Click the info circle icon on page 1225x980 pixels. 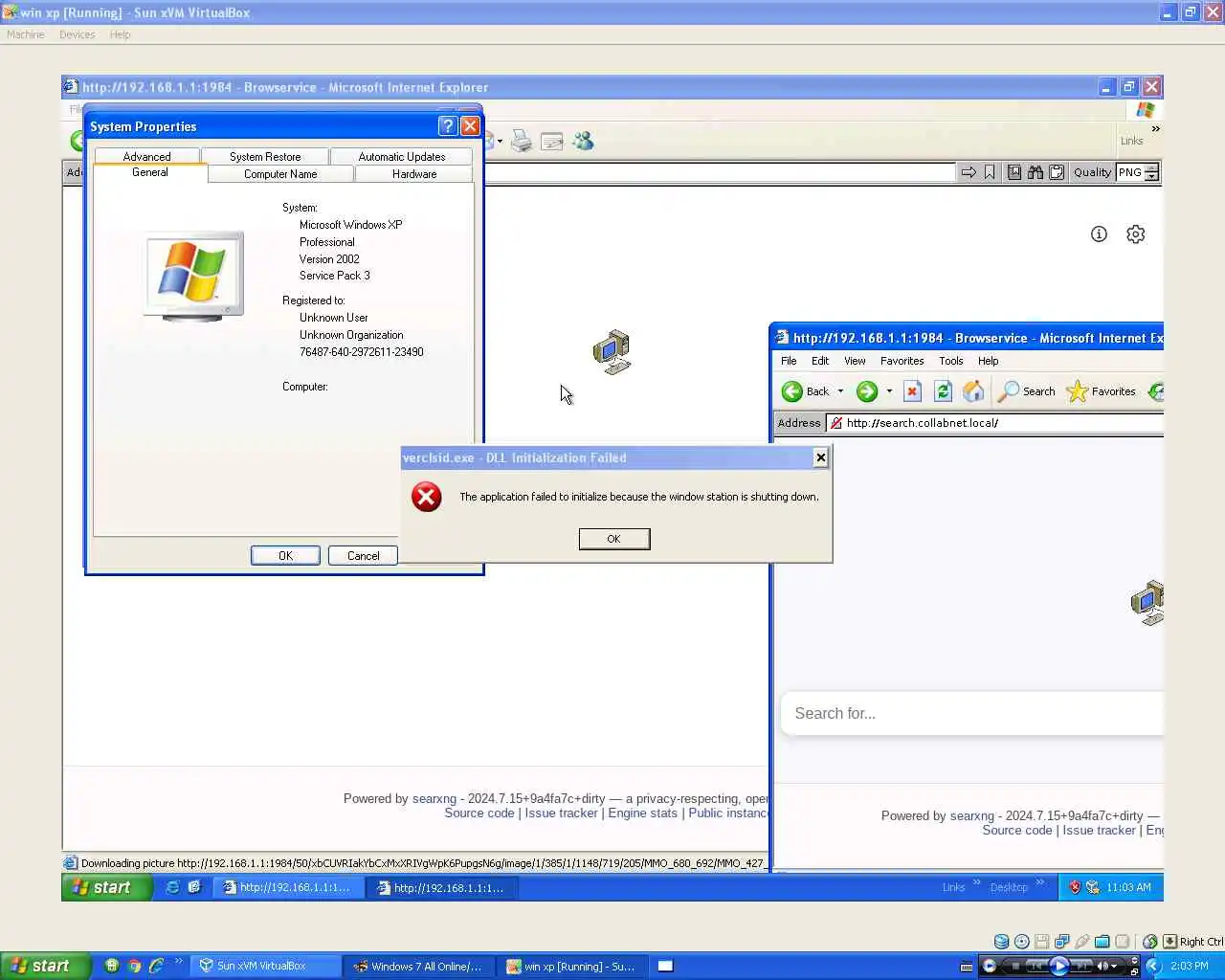tap(1099, 234)
